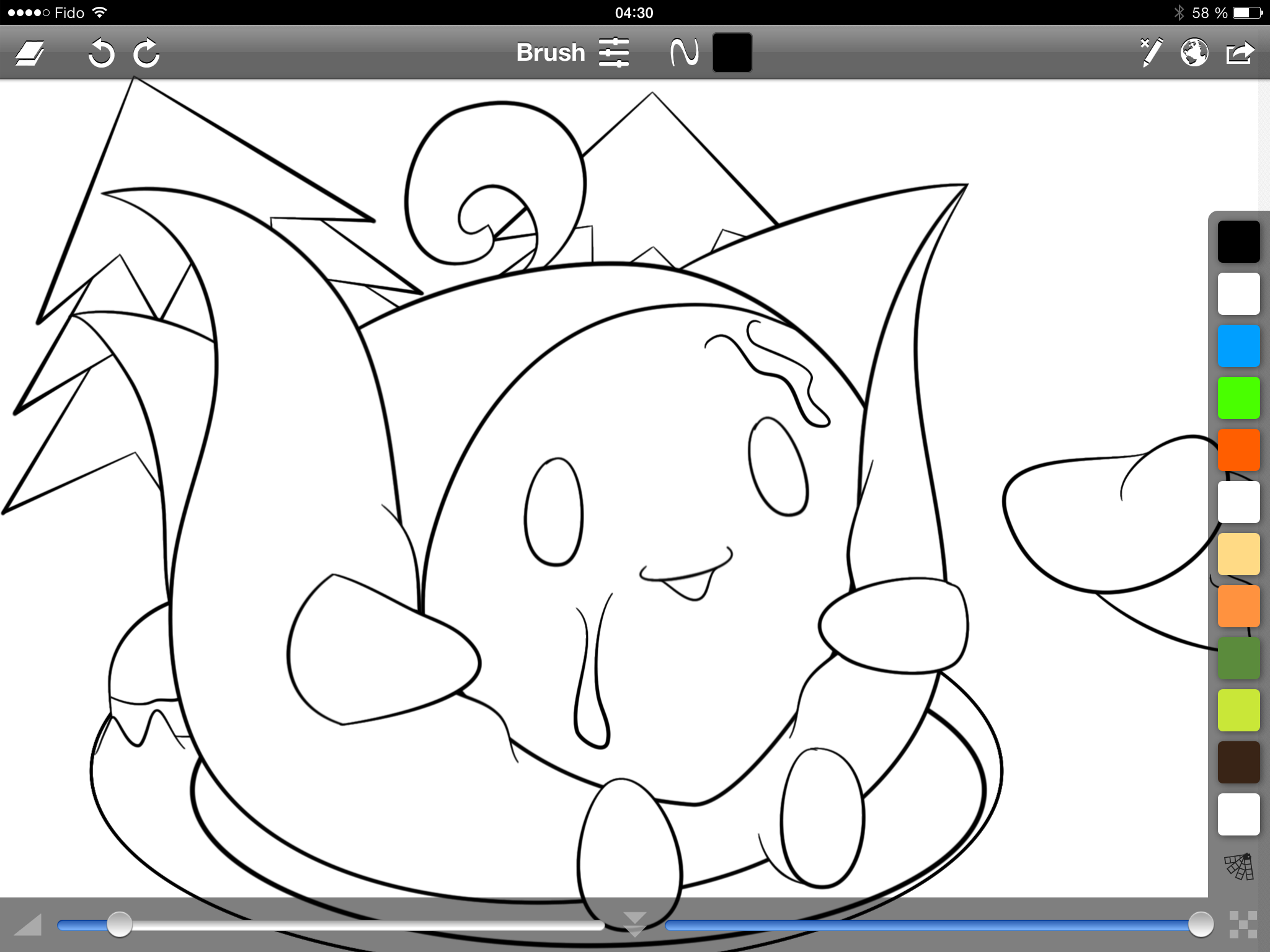This screenshot has width=1270, height=952.
Task: Tap the 04:30 clock in status bar
Action: coord(634,13)
